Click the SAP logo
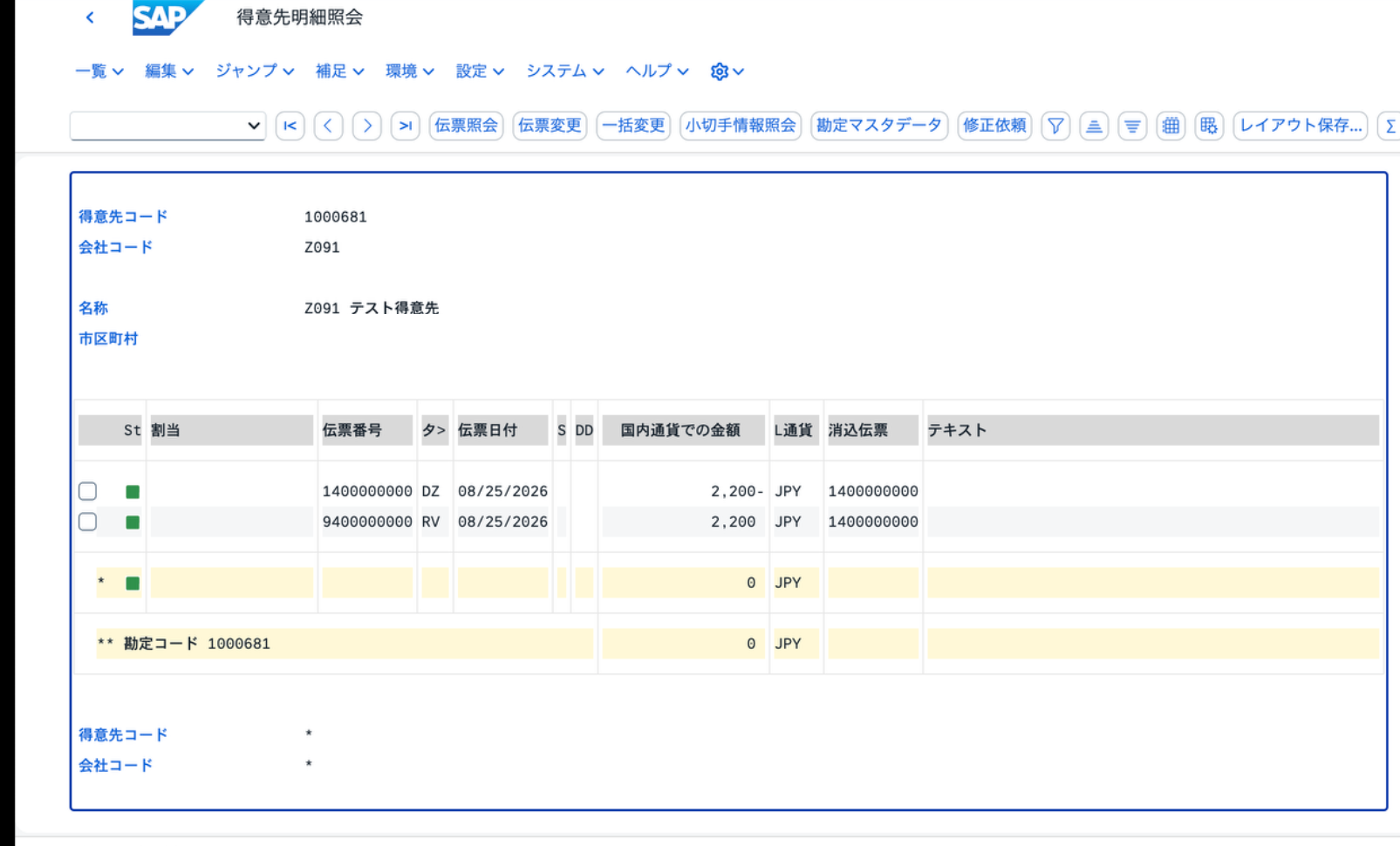Image resolution: width=1400 pixels, height=846 pixels. pos(167,17)
